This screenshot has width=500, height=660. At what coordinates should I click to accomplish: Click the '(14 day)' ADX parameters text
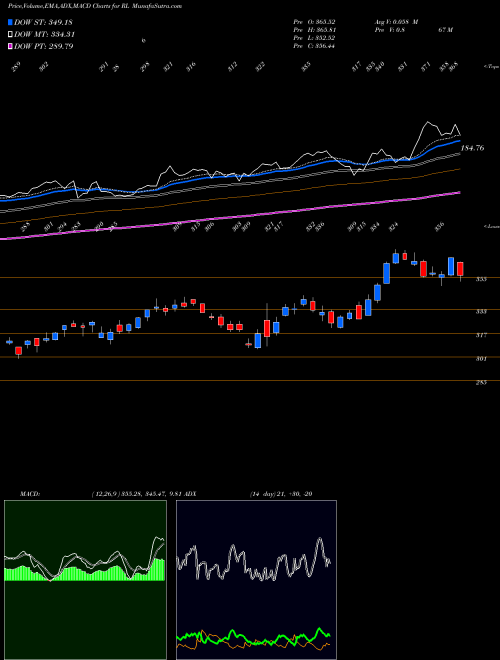[x=261, y=494]
